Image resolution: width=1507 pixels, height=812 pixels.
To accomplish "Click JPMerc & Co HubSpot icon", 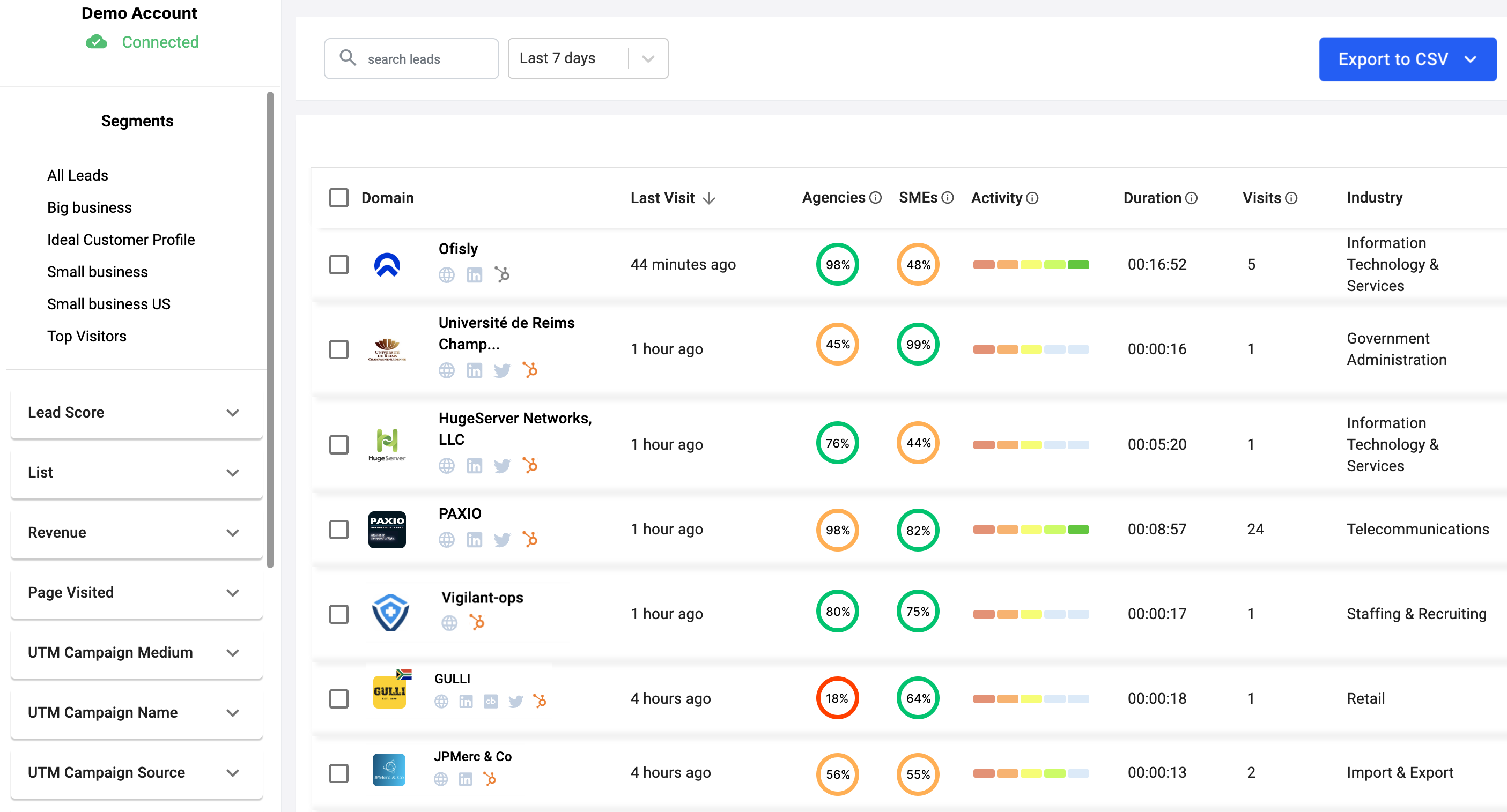I will [489, 779].
